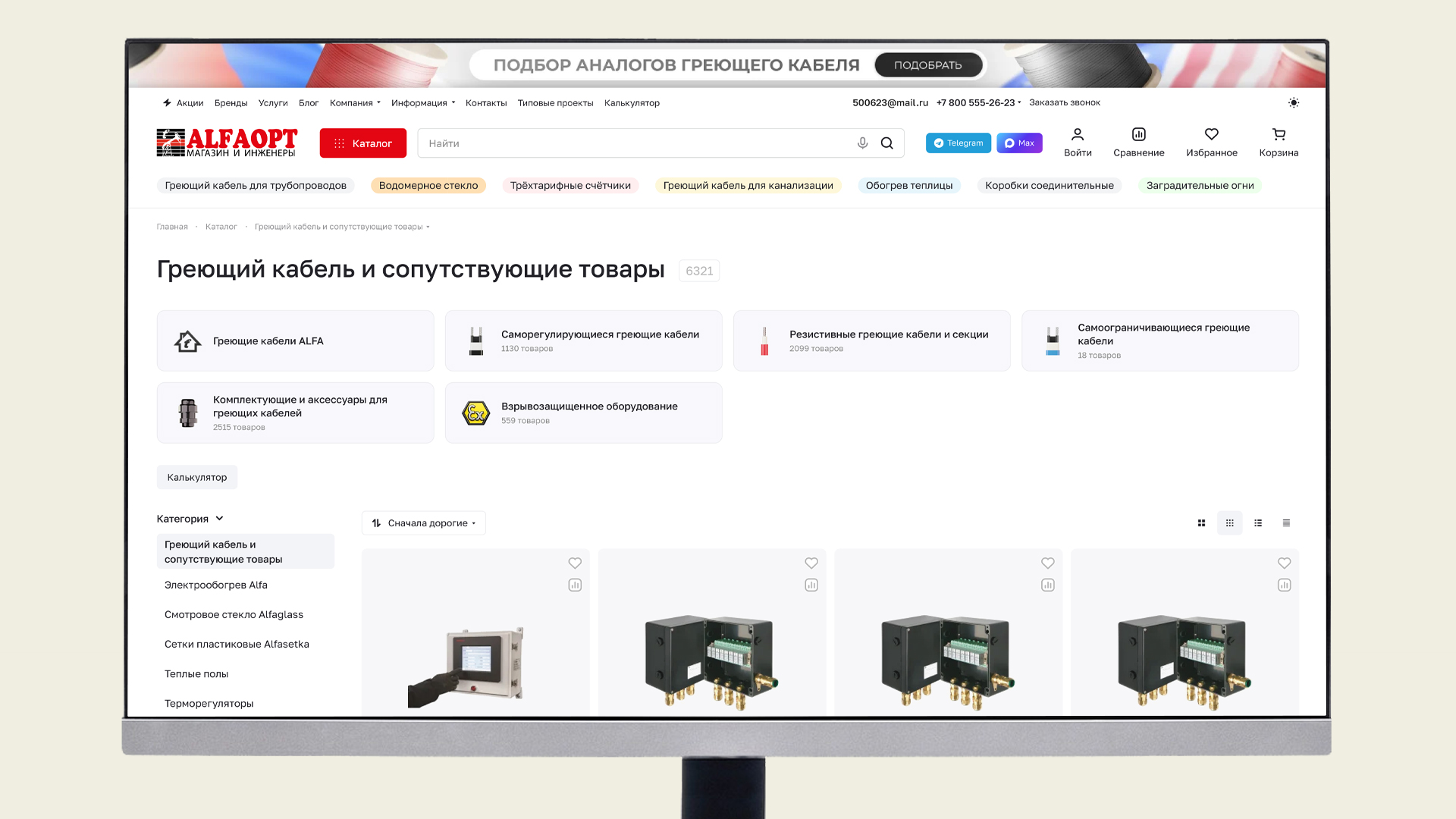
Task: Click the Калькулятор button below categories
Action: click(x=197, y=477)
